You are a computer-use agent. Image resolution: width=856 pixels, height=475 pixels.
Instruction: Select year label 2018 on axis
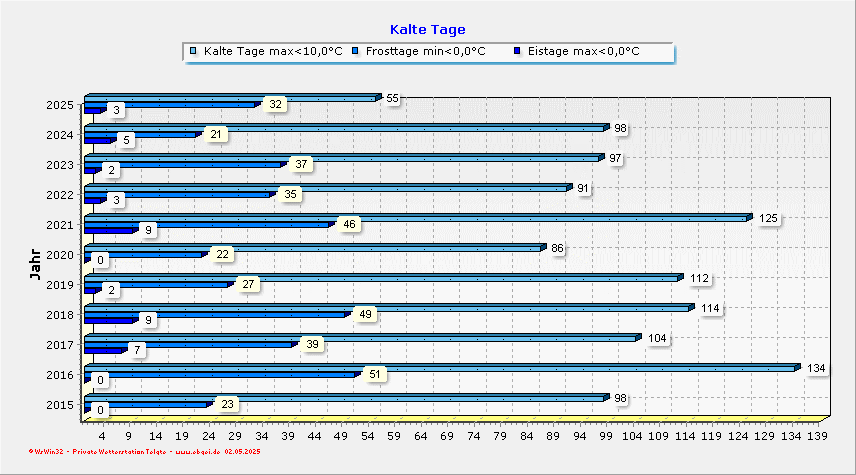pos(60,315)
